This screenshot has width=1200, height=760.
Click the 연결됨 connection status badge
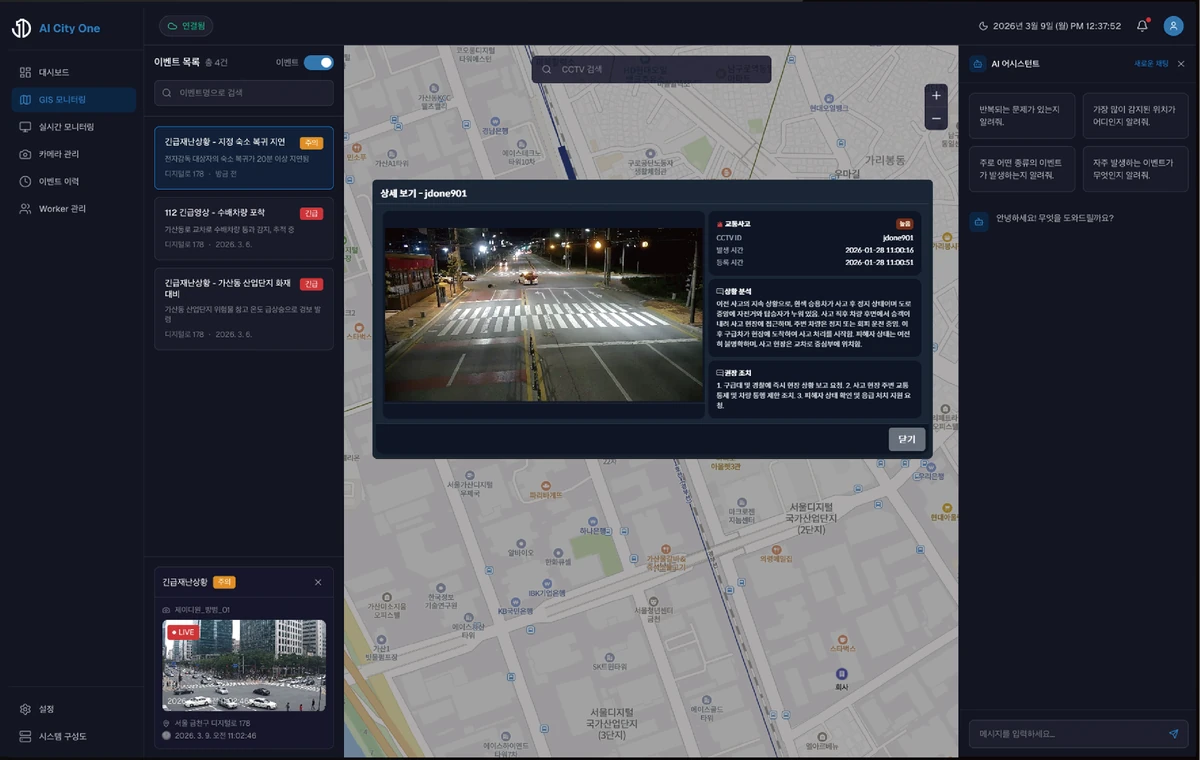tap(186, 26)
